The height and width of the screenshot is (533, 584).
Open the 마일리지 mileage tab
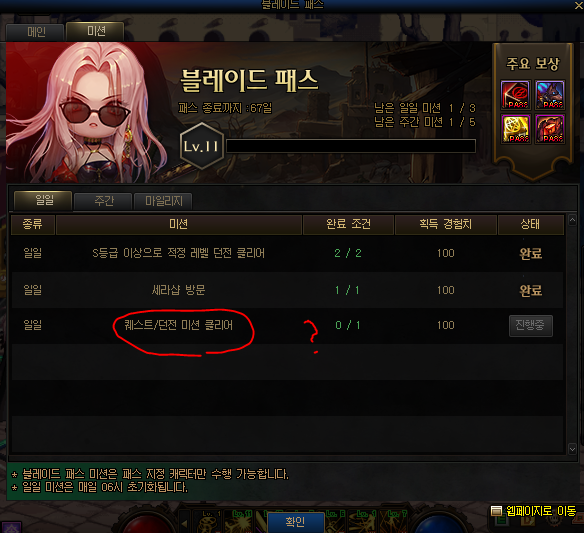click(x=163, y=201)
